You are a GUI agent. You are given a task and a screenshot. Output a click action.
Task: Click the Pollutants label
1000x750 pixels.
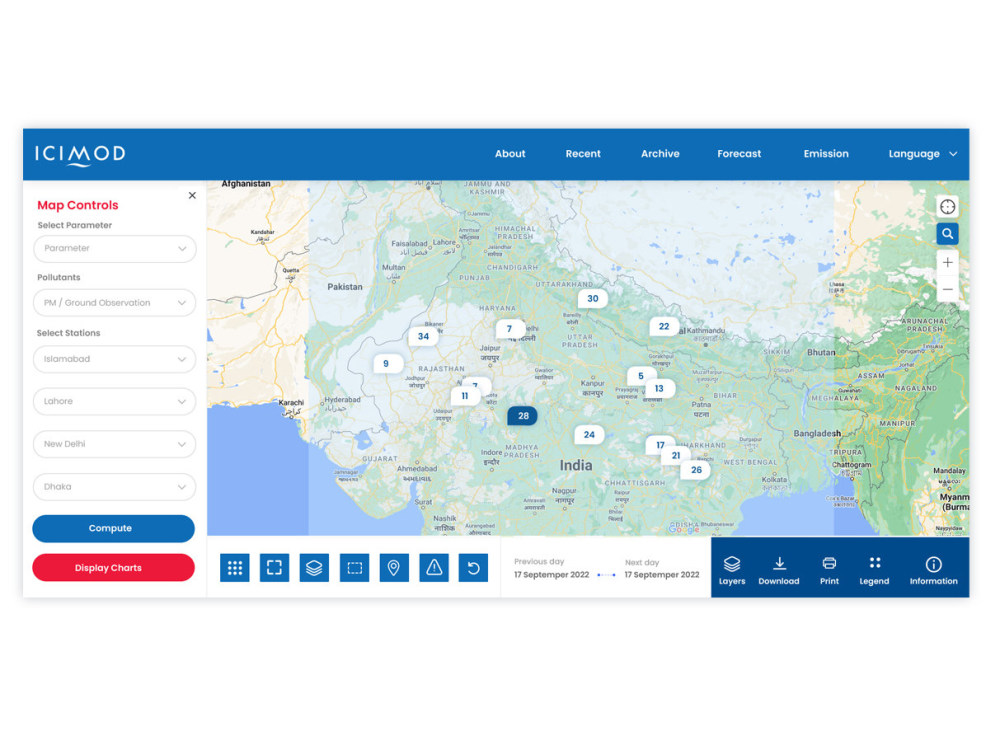click(x=59, y=277)
